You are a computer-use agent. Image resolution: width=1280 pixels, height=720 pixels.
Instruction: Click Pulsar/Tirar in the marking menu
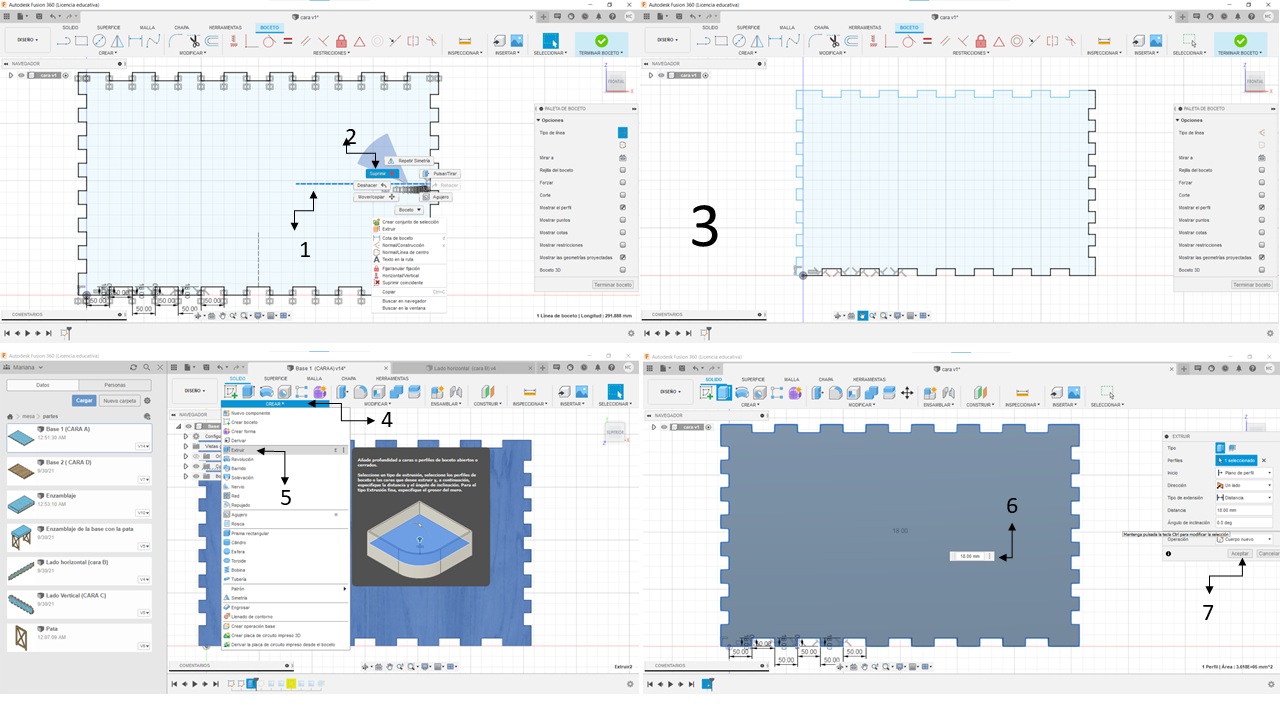(440, 173)
